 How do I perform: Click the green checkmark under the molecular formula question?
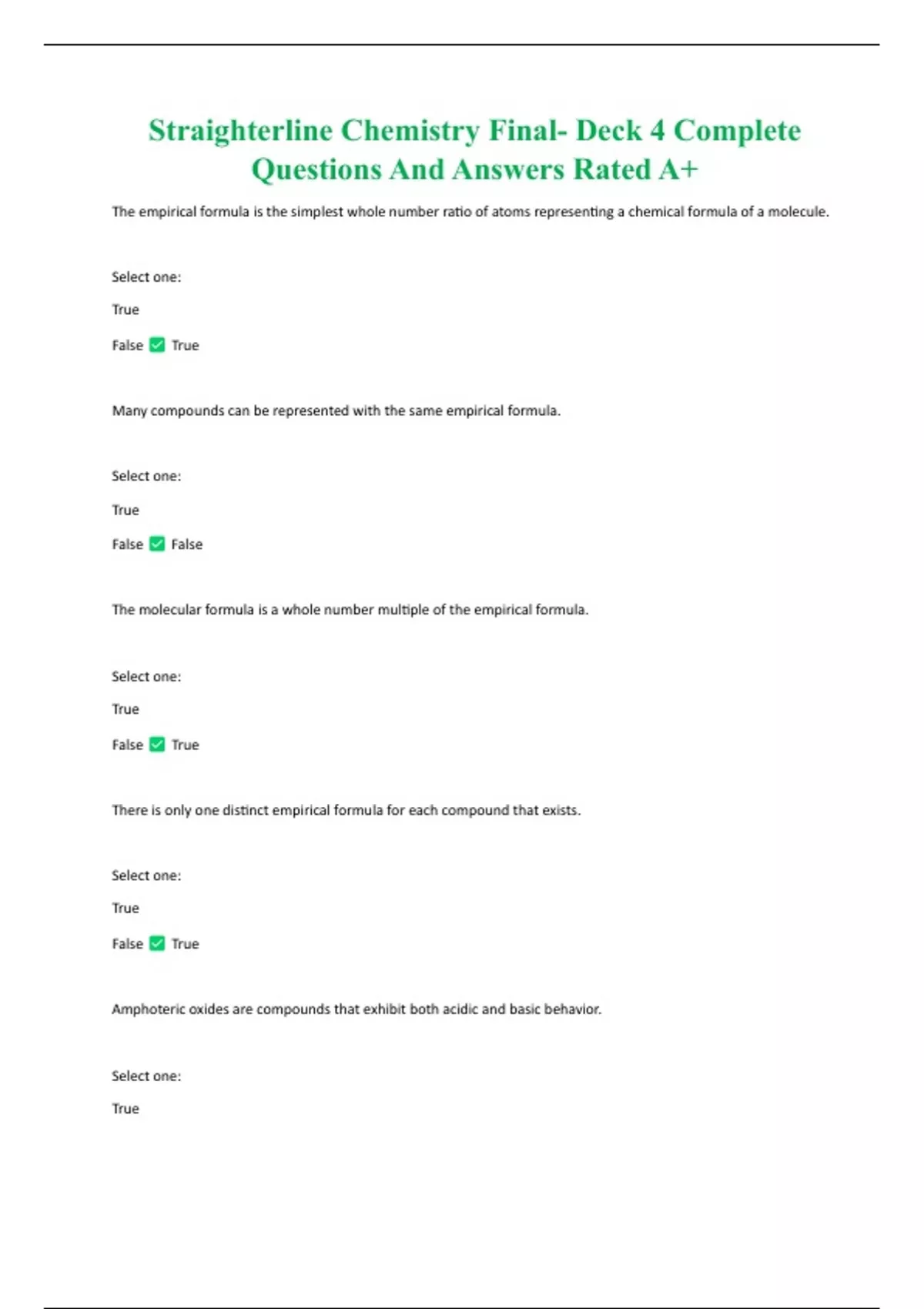pyautogui.click(x=157, y=745)
